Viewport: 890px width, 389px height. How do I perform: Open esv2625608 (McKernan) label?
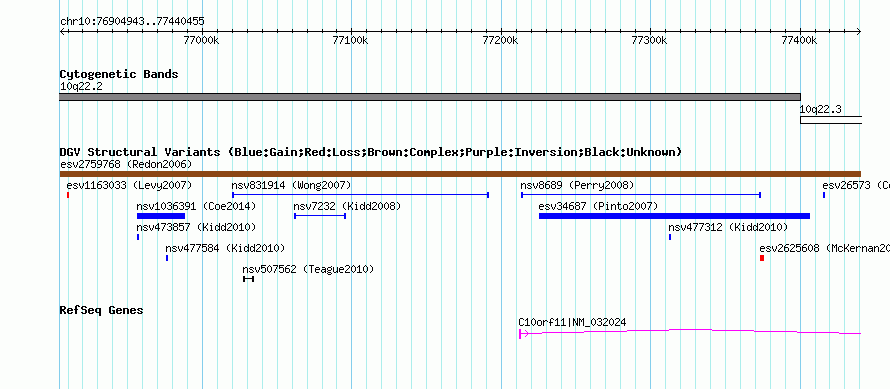tap(824, 248)
